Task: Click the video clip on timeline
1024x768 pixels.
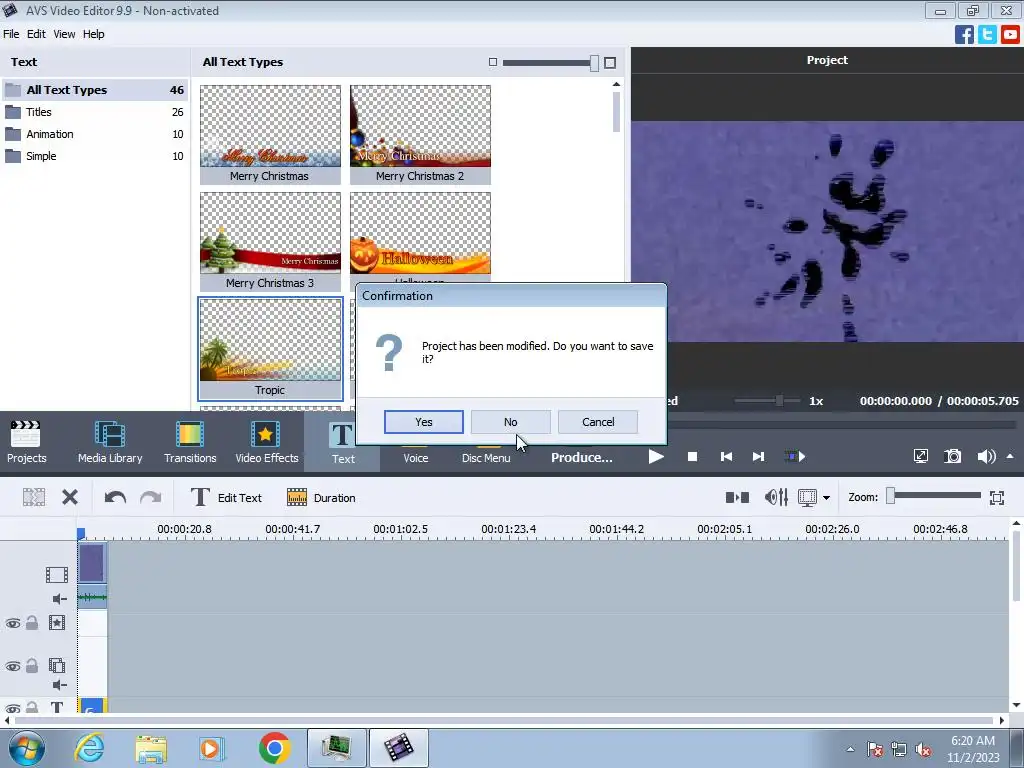Action: click(92, 563)
